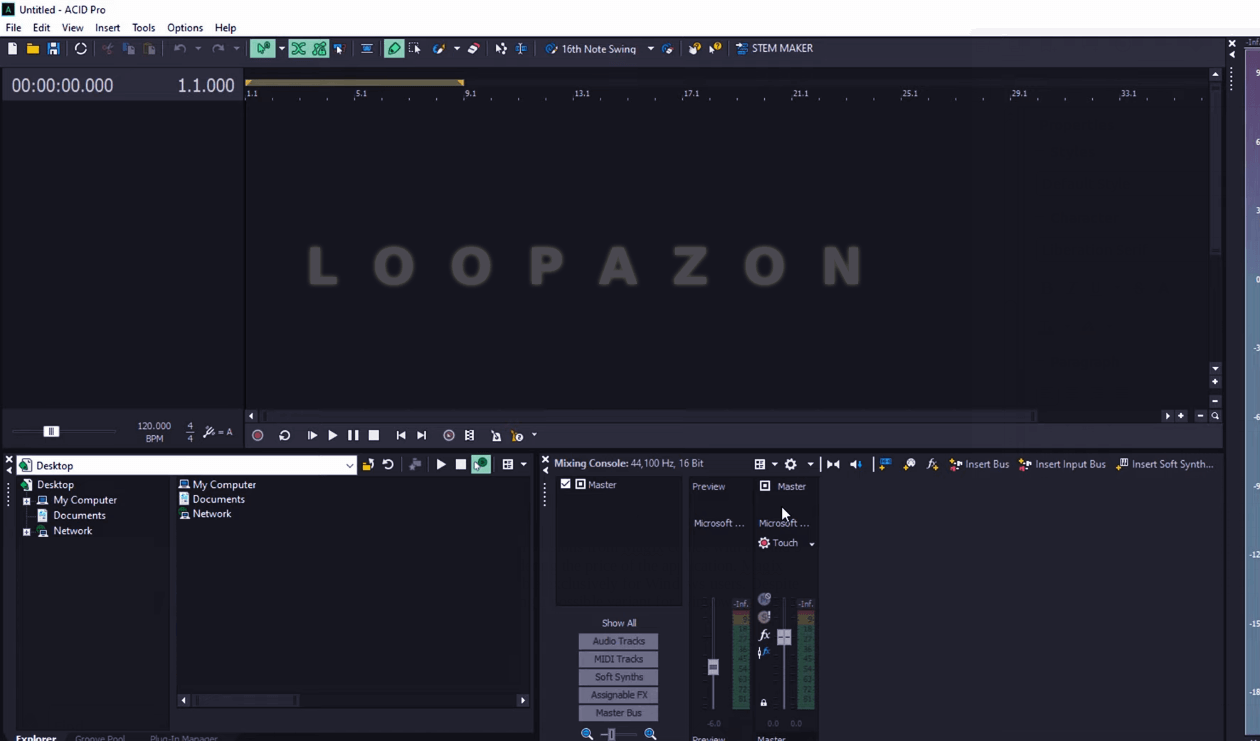
Task: Open the File menu
Action: click(13, 28)
